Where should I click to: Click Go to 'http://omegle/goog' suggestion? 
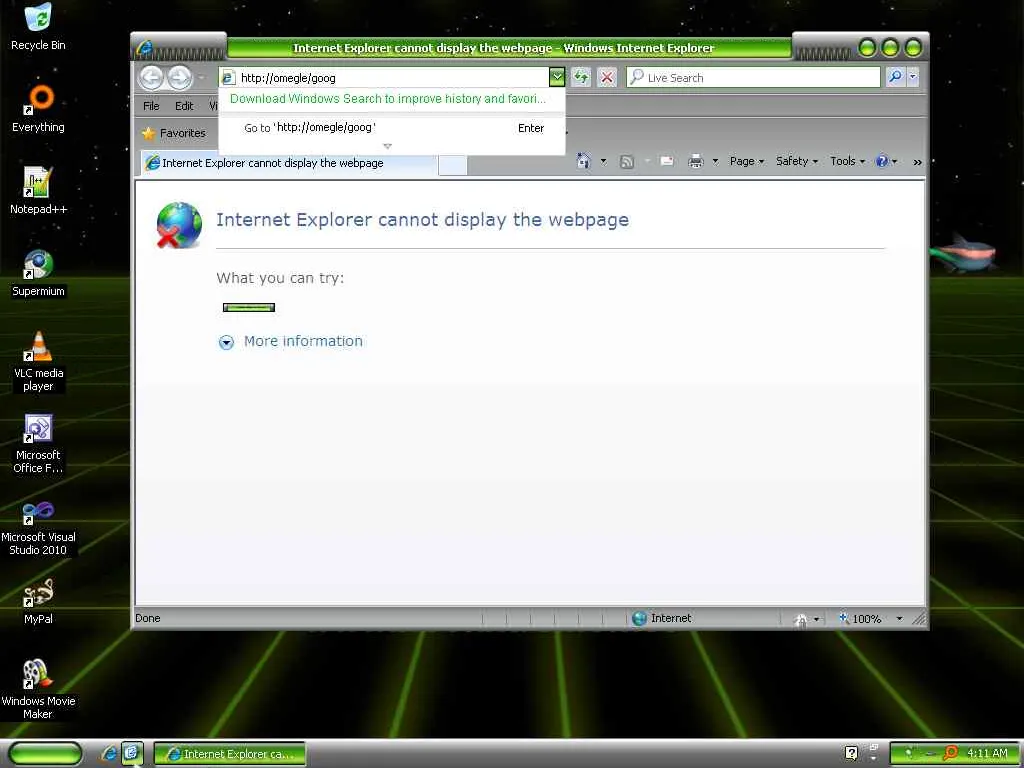392,128
